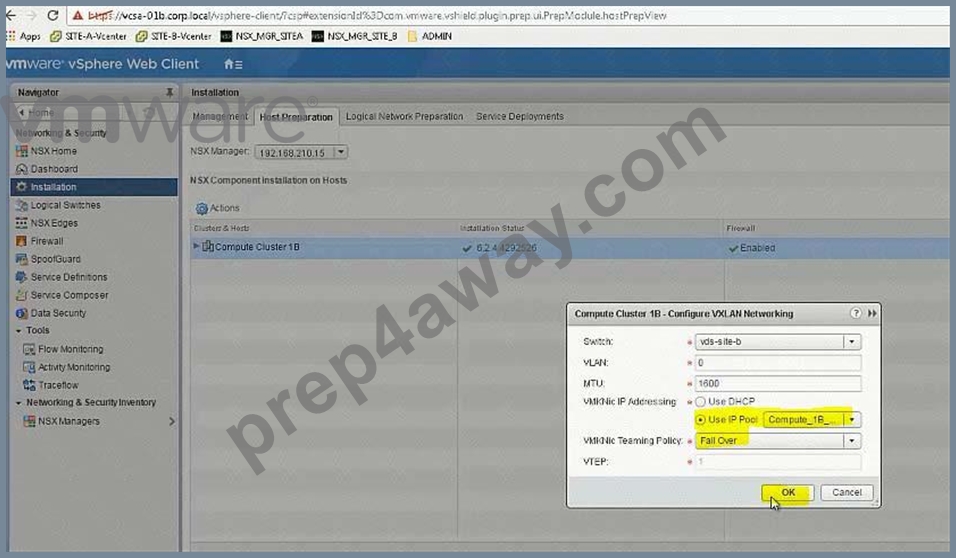Open NSX Edges
Screen dimensions: 956x558
[x=46, y=223]
